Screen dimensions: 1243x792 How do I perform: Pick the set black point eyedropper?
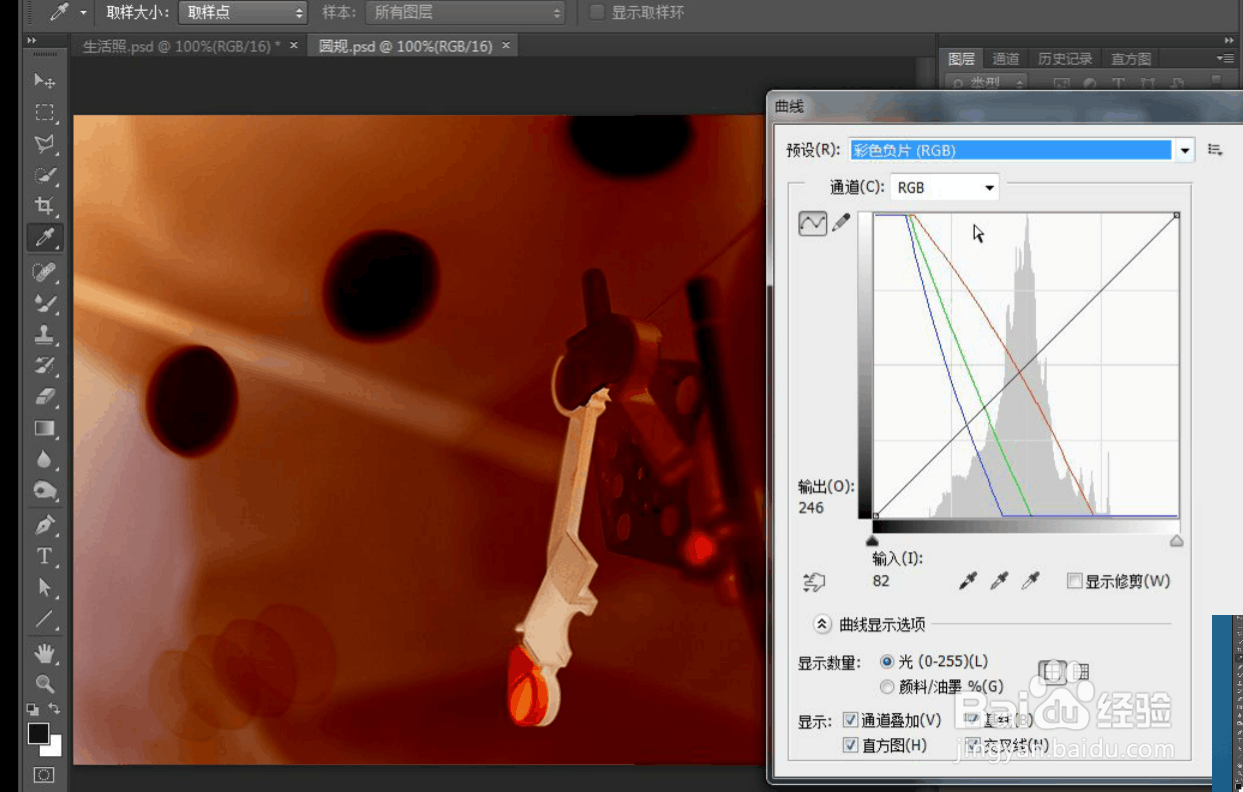(968, 581)
